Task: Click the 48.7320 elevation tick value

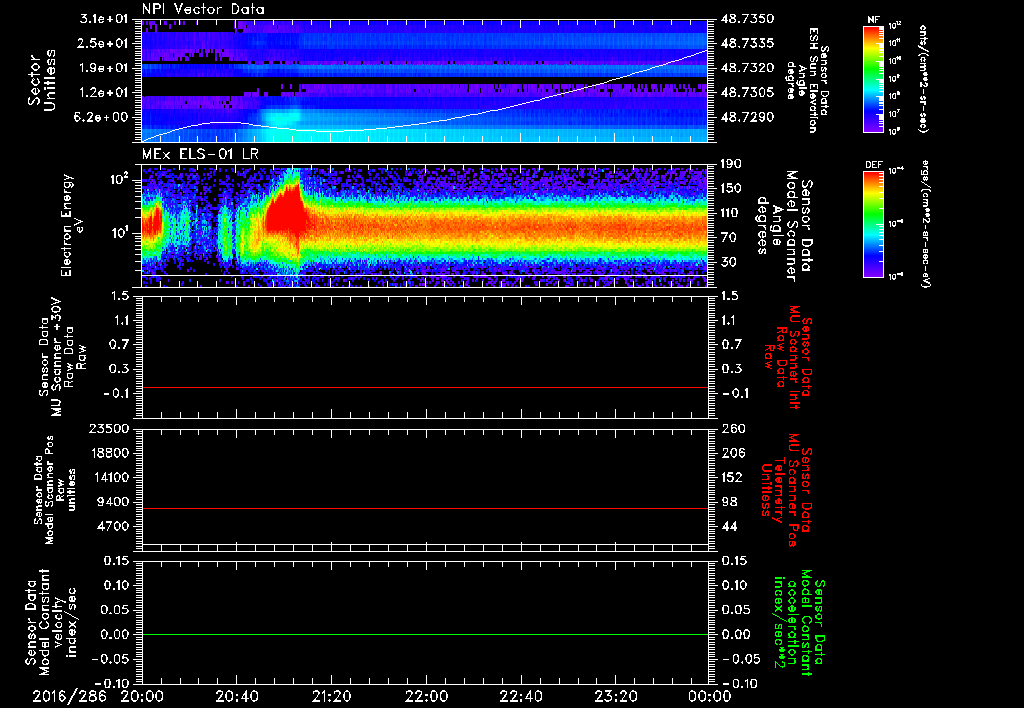Action: pyautogui.click(x=748, y=68)
